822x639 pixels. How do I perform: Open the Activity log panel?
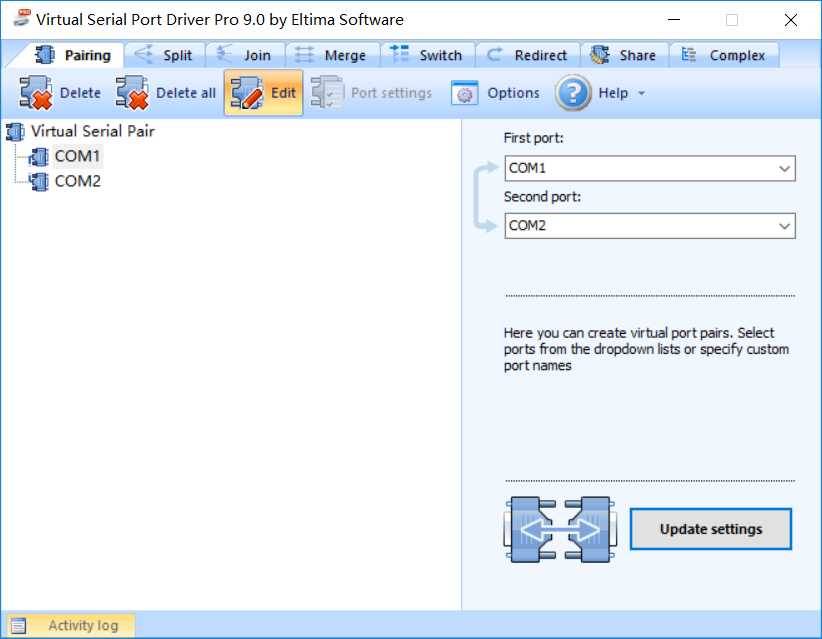pyautogui.click(x=71, y=625)
